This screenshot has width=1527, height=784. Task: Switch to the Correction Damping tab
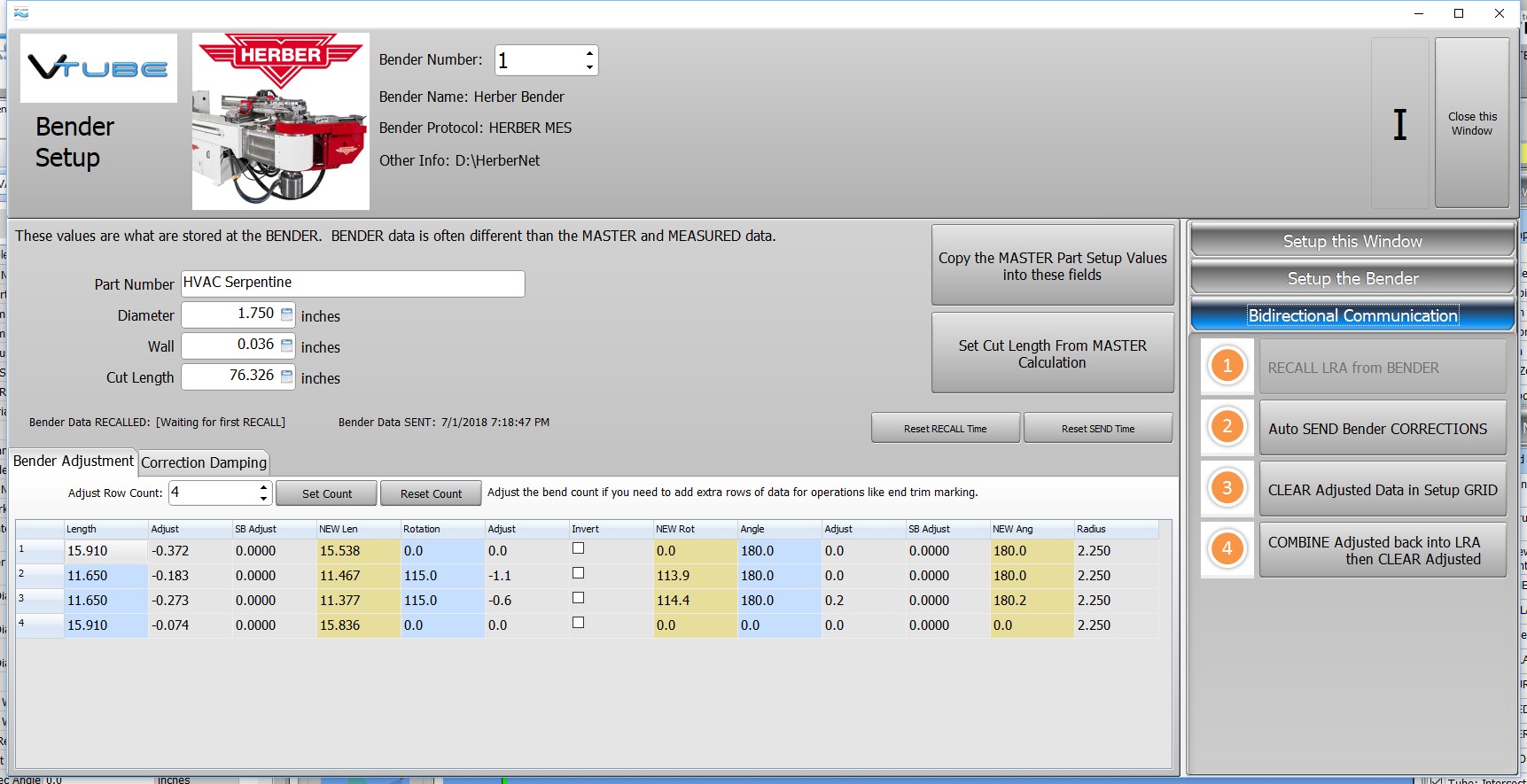(x=203, y=462)
